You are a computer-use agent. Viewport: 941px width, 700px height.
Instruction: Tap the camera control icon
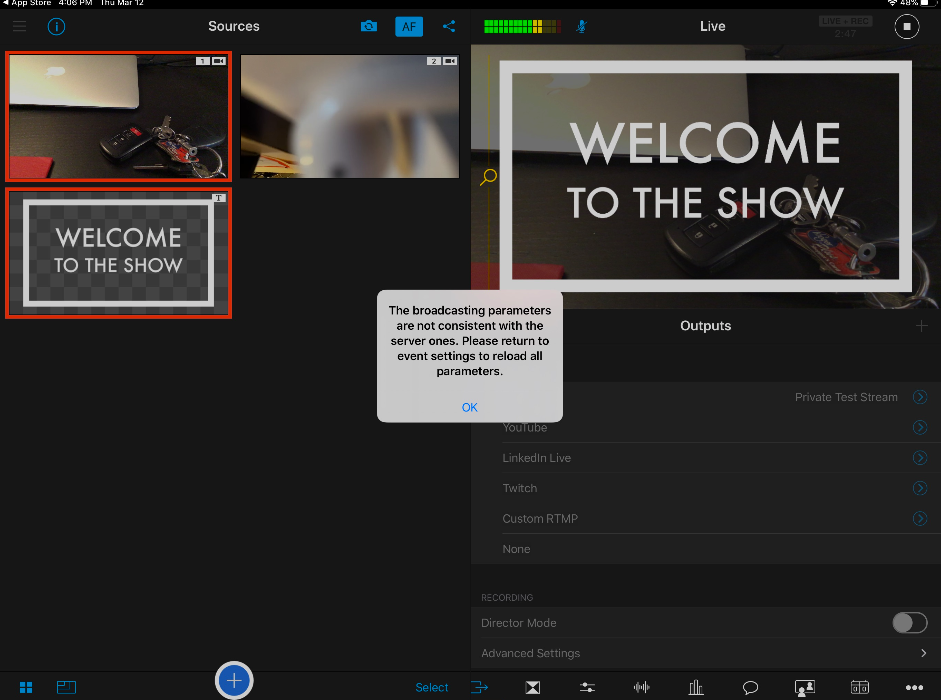coord(369,27)
